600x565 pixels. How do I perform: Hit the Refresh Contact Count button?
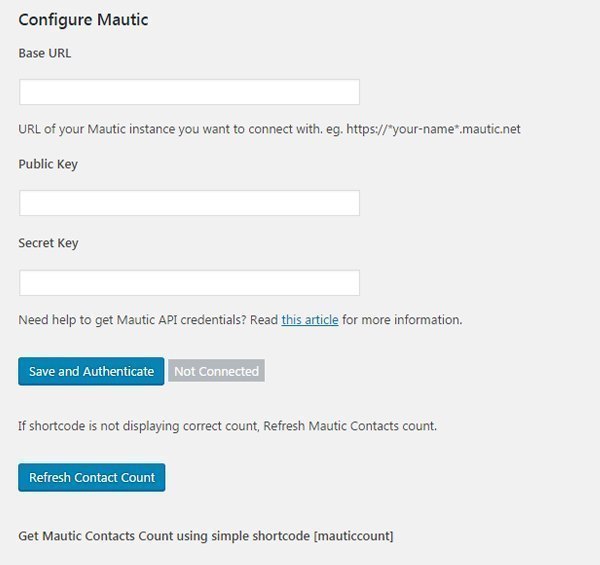coord(91,477)
